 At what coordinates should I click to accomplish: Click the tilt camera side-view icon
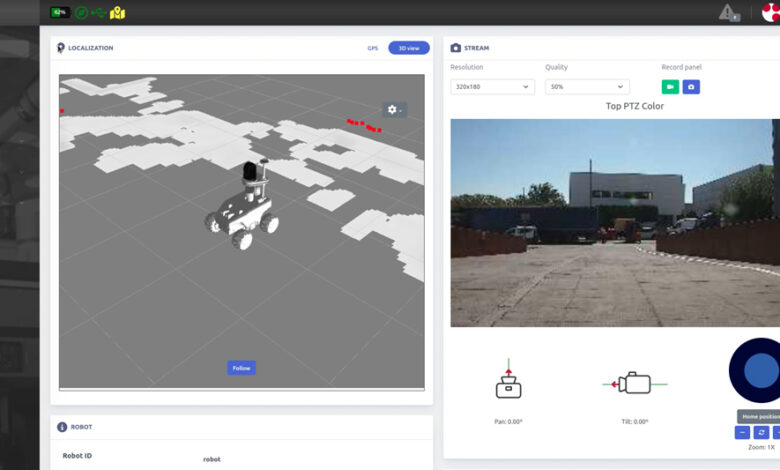click(x=634, y=383)
